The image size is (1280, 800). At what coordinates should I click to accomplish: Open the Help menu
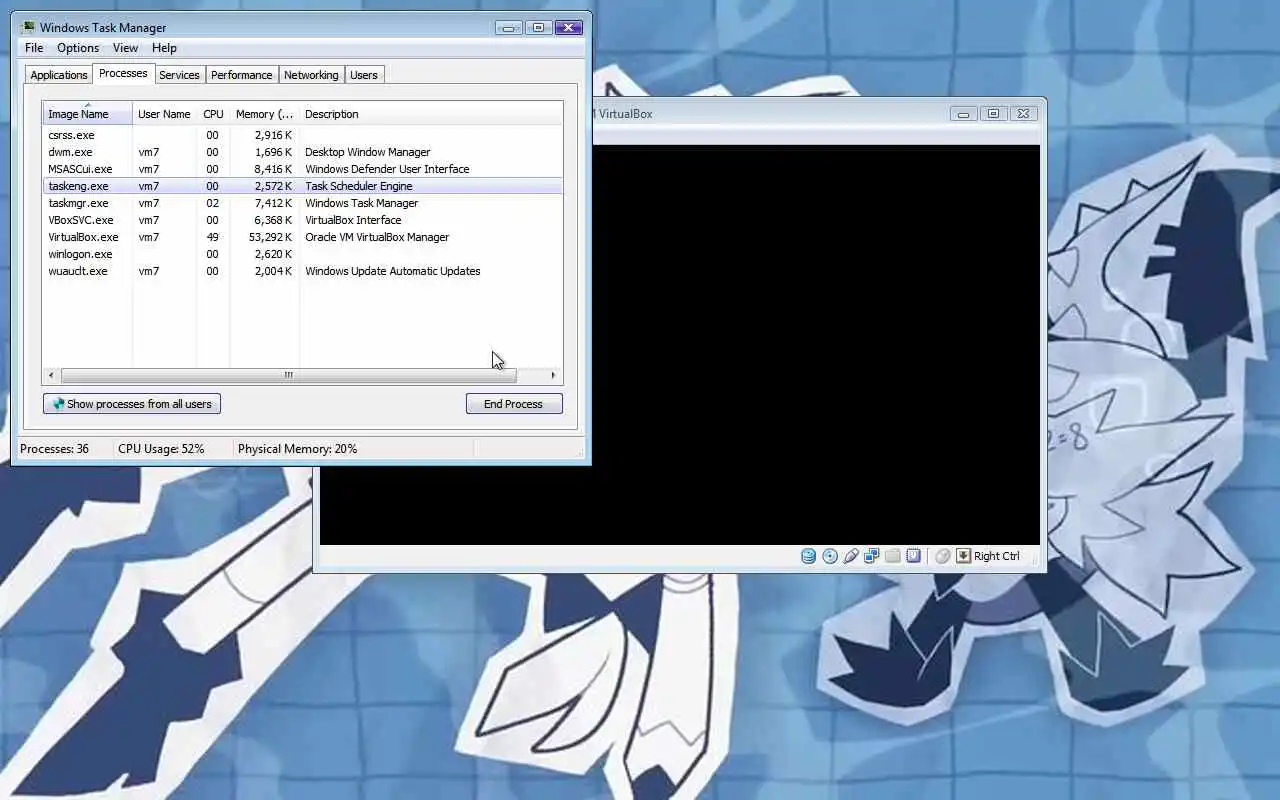(x=164, y=48)
